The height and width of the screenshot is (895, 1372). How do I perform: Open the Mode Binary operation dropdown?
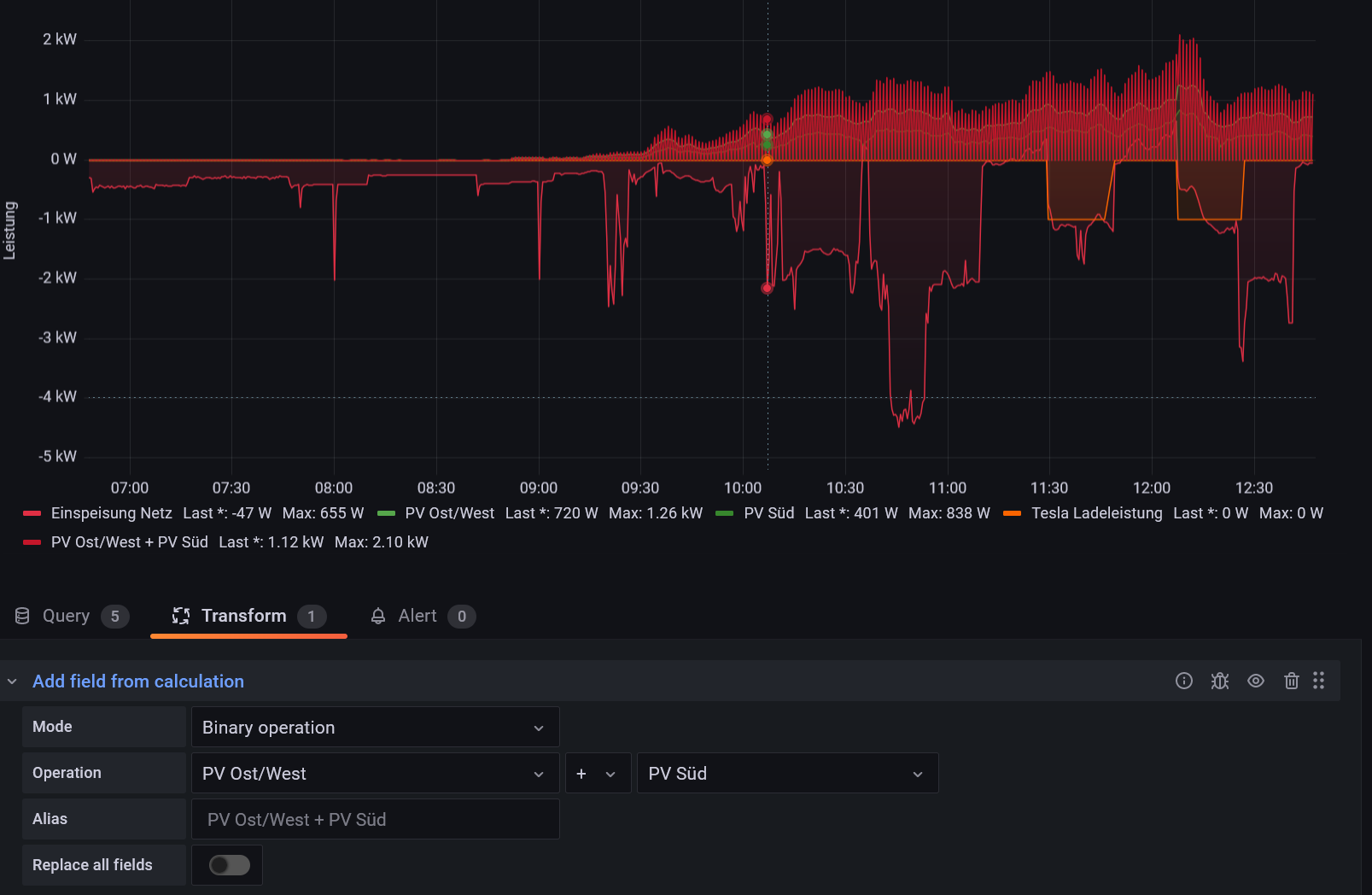pyautogui.click(x=375, y=728)
